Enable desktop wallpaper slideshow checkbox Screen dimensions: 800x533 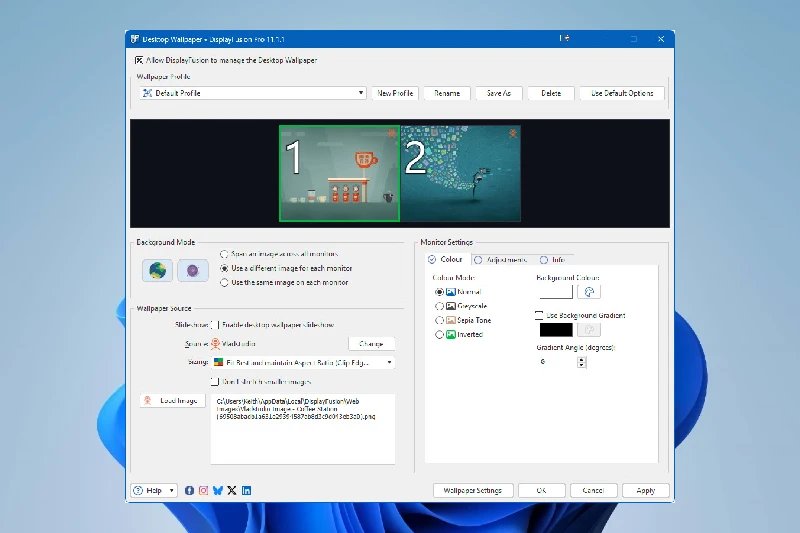pos(215,324)
